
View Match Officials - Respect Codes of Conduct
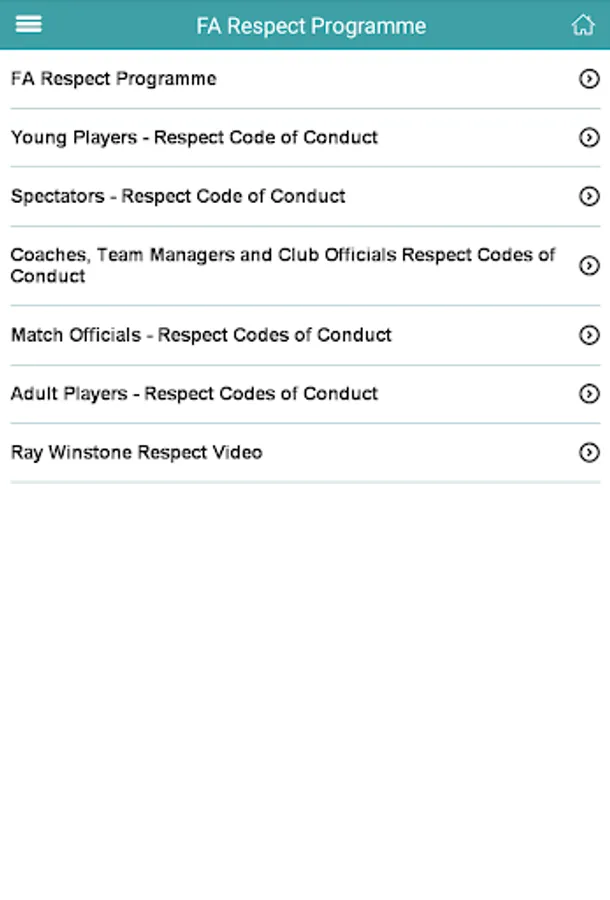coord(201,335)
